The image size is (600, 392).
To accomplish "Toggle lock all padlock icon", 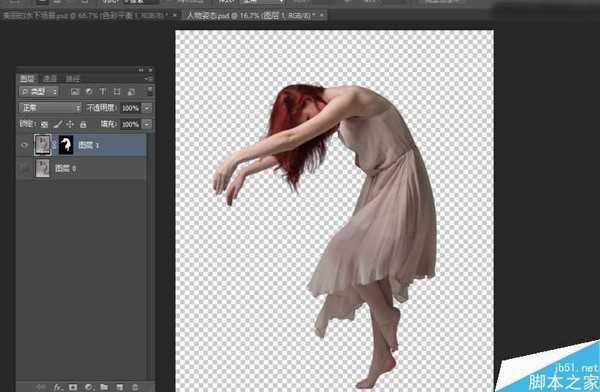I will click(83, 124).
